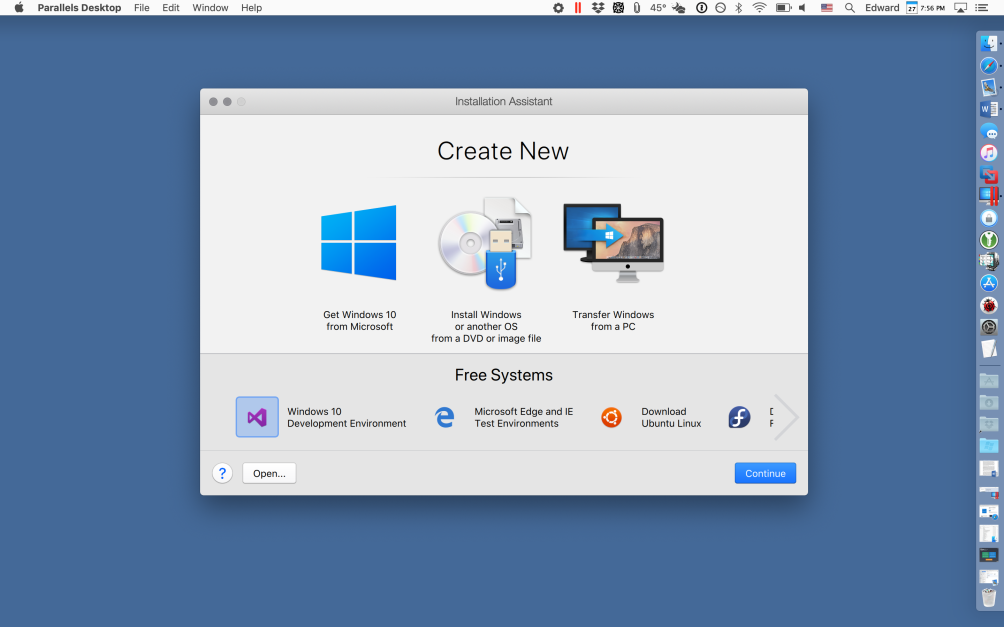
Task: Open Microsoft Word in the dock
Action: pyautogui.click(x=989, y=109)
